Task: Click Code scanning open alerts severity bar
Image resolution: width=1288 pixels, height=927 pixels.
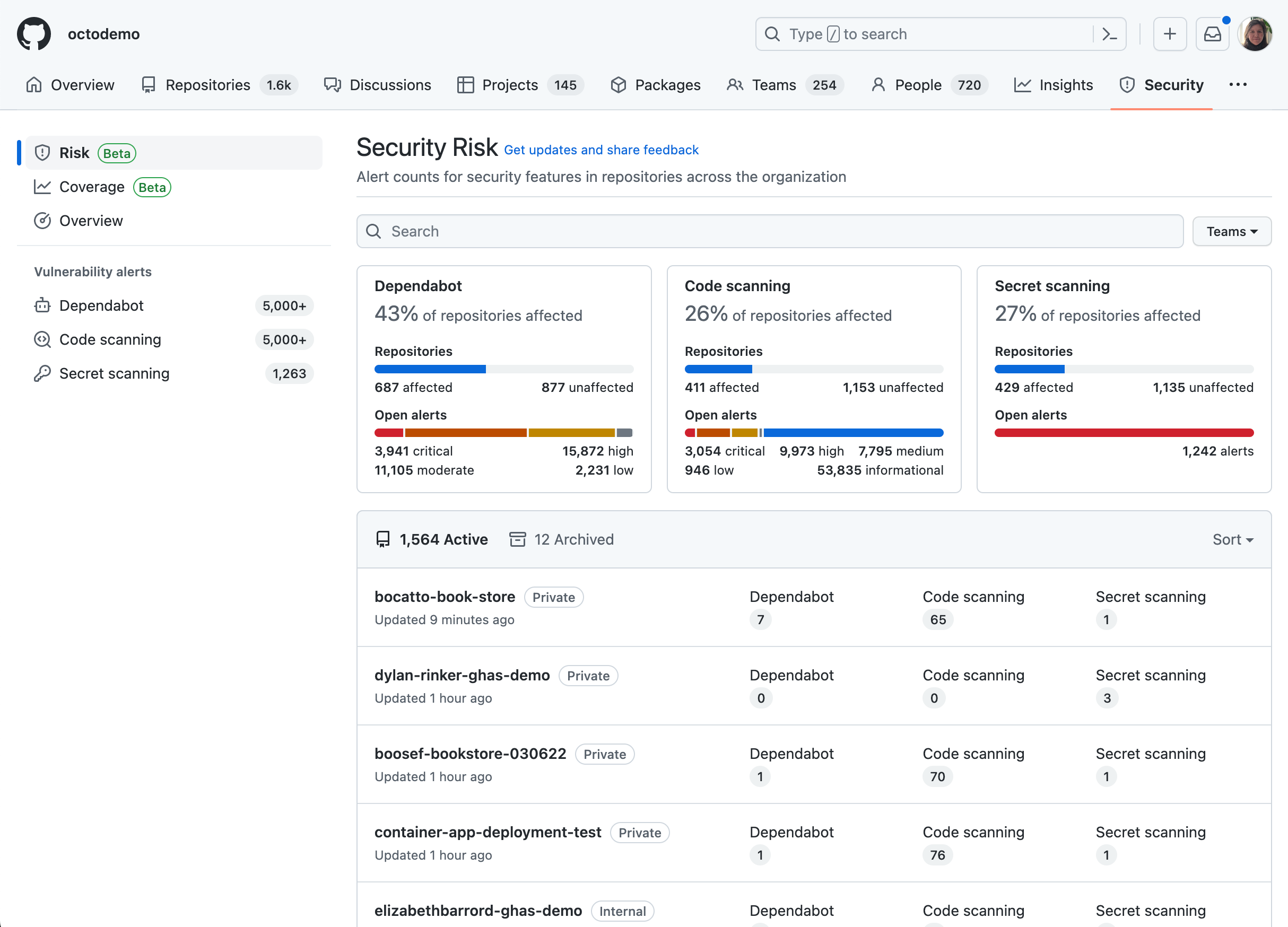Action: click(x=814, y=433)
